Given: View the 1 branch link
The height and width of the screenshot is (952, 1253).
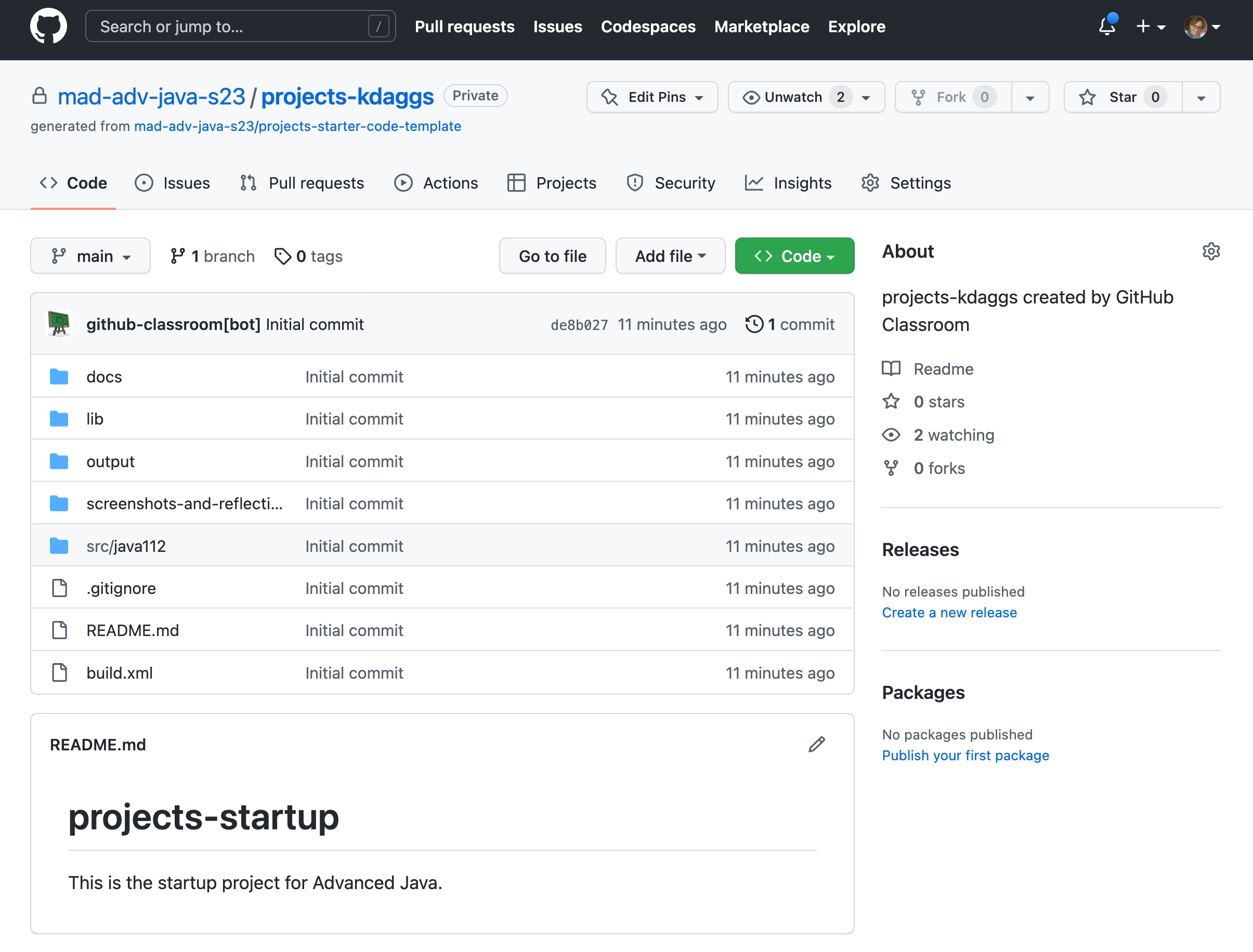Looking at the screenshot, I should tap(212, 256).
